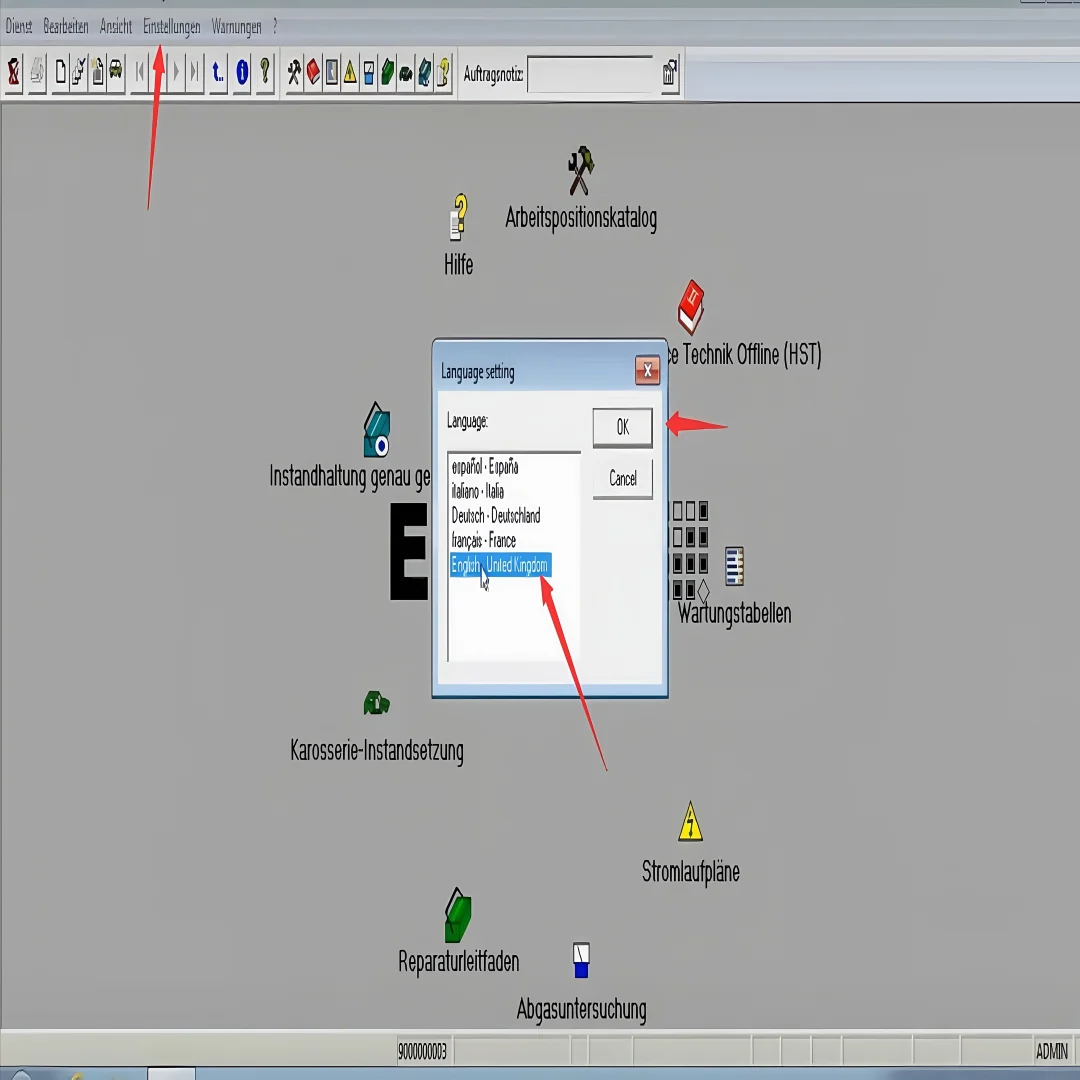Click the red book toolbar icon
Screen dimensions: 1080x1080
313,72
